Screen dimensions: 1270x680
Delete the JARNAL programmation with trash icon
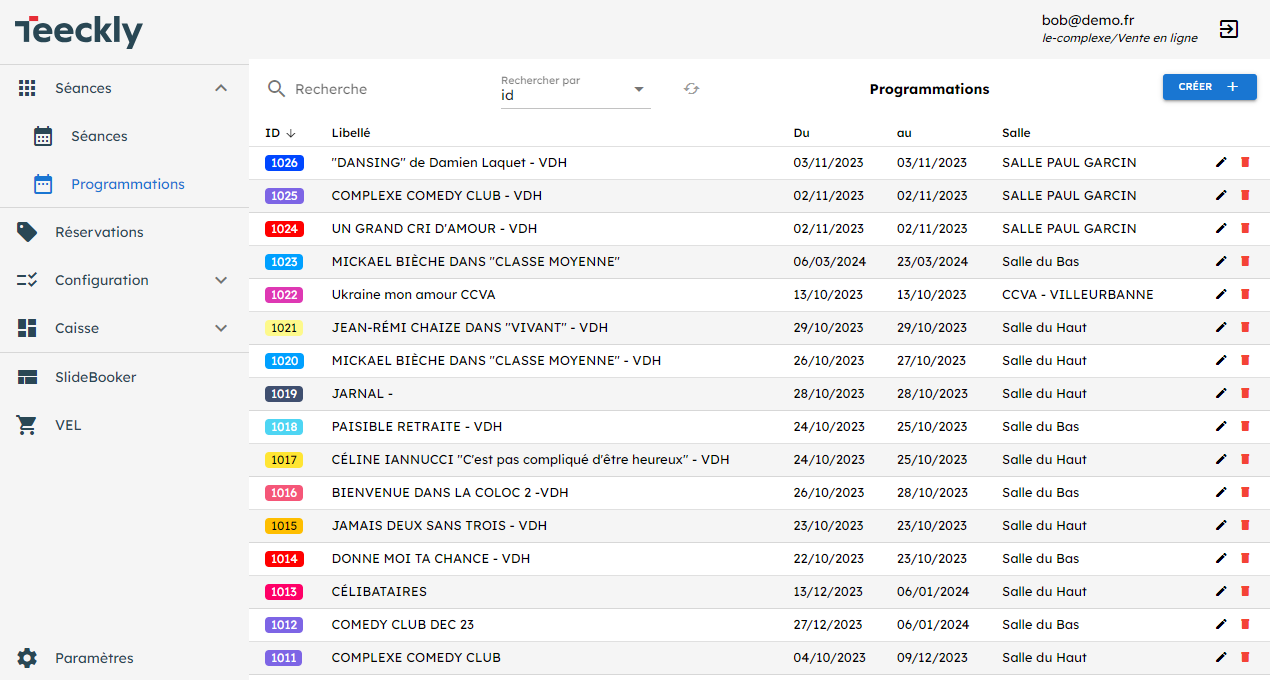pyautogui.click(x=1245, y=393)
